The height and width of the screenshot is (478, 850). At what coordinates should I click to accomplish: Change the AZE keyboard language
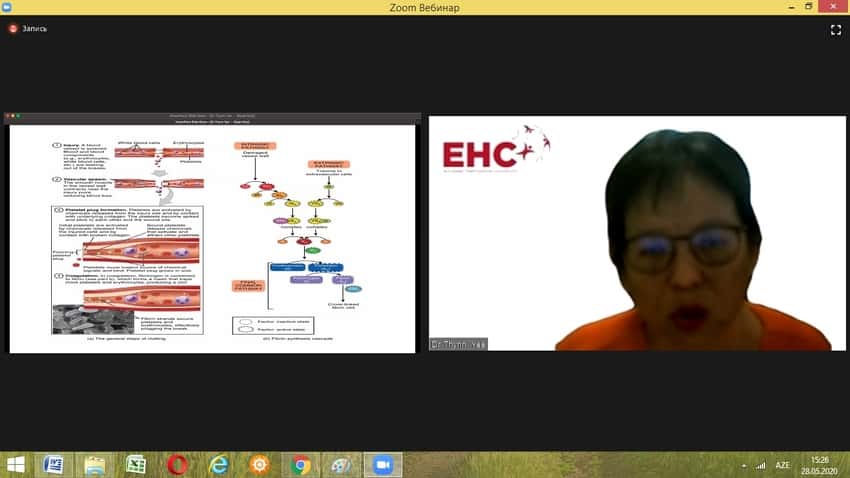click(782, 466)
